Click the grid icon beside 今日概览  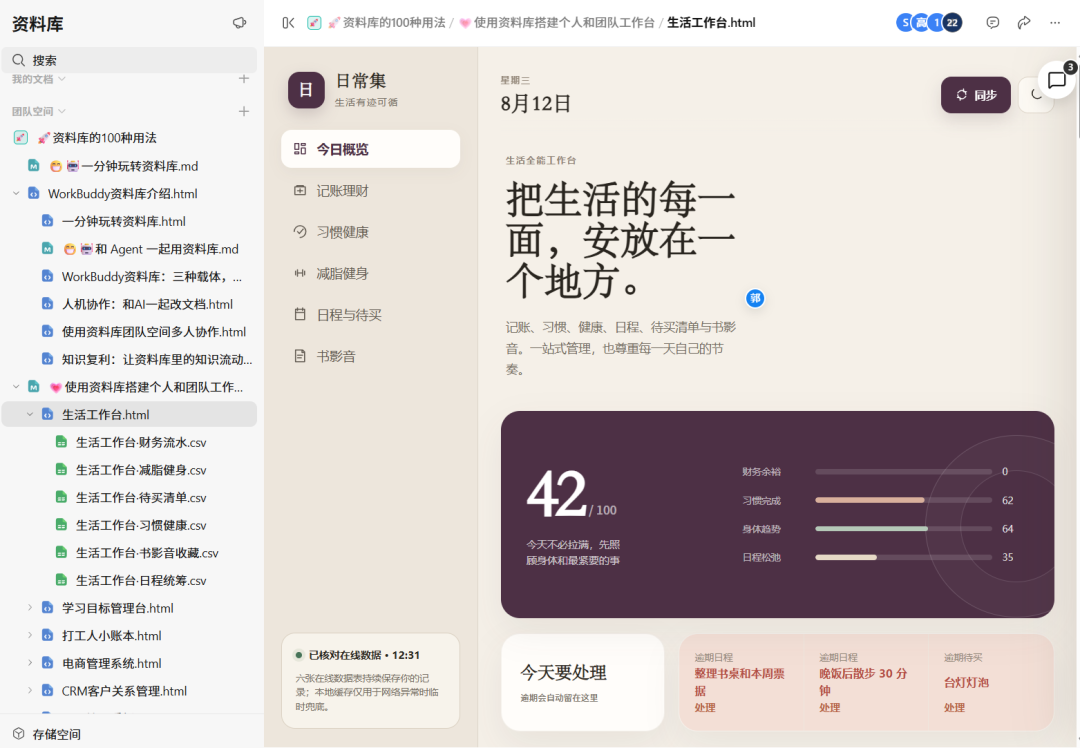pos(300,149)
